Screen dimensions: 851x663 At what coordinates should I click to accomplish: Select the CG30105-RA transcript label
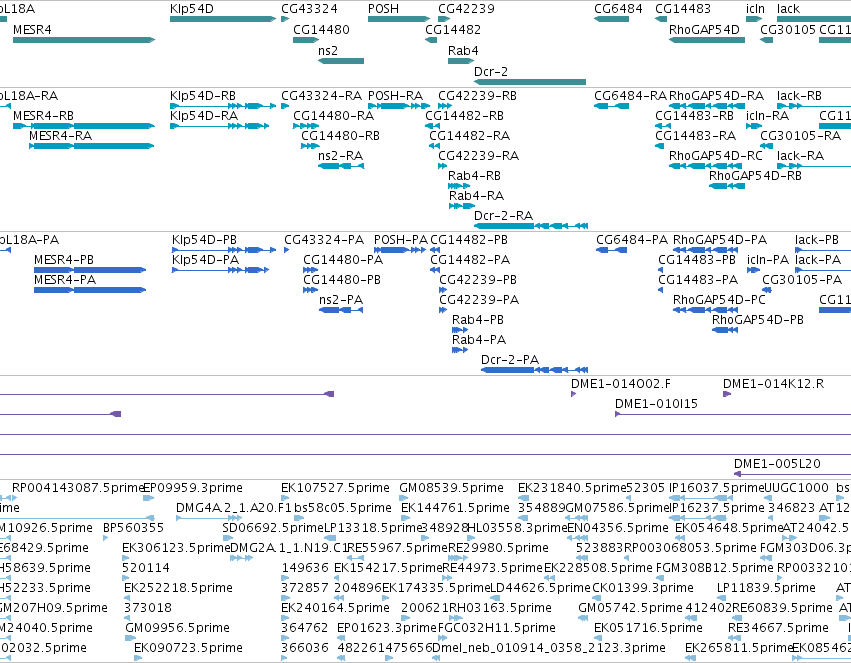(800, 136)
